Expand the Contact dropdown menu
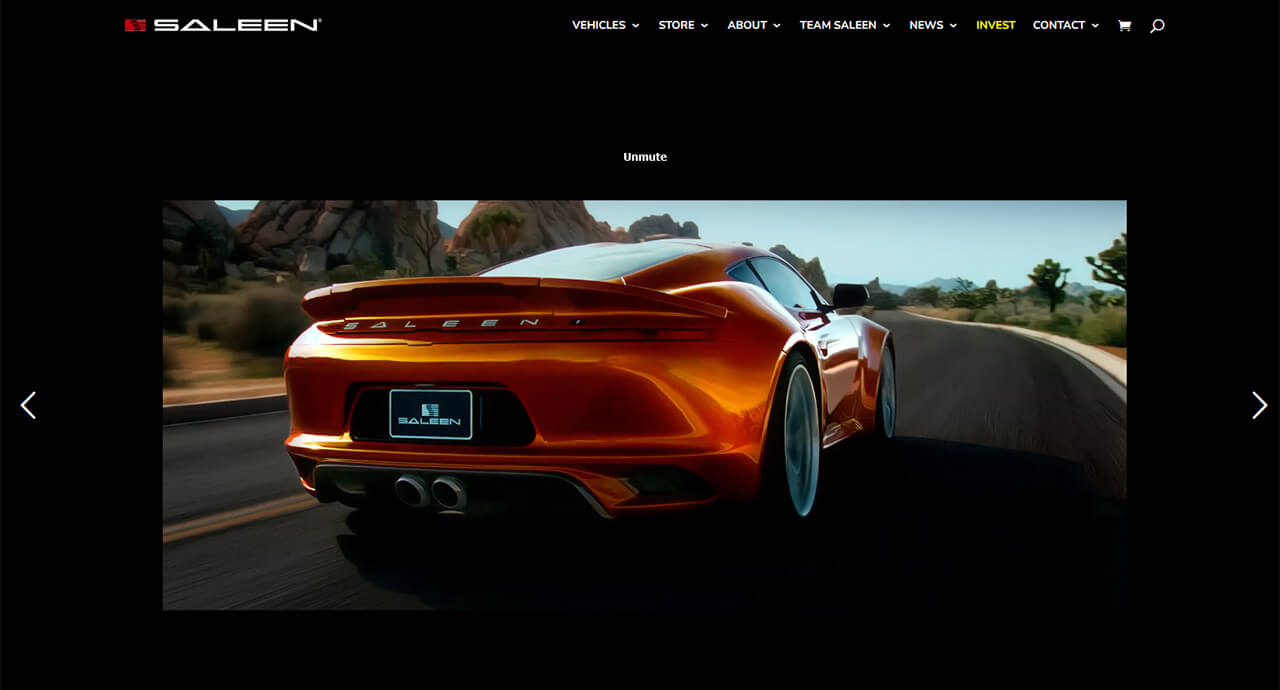 coord(1066,25)
